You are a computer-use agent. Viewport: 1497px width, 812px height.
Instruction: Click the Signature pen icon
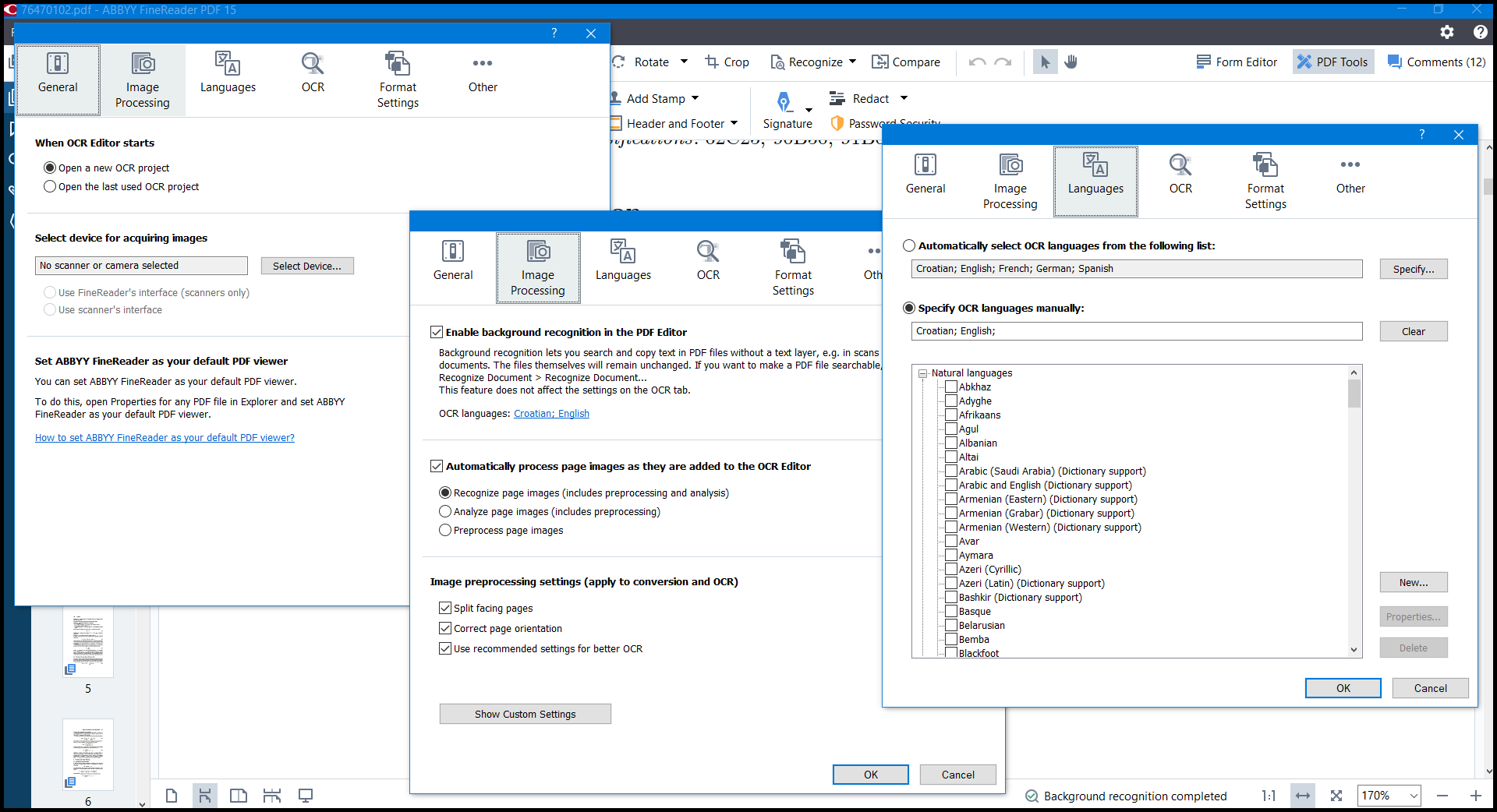784,101
